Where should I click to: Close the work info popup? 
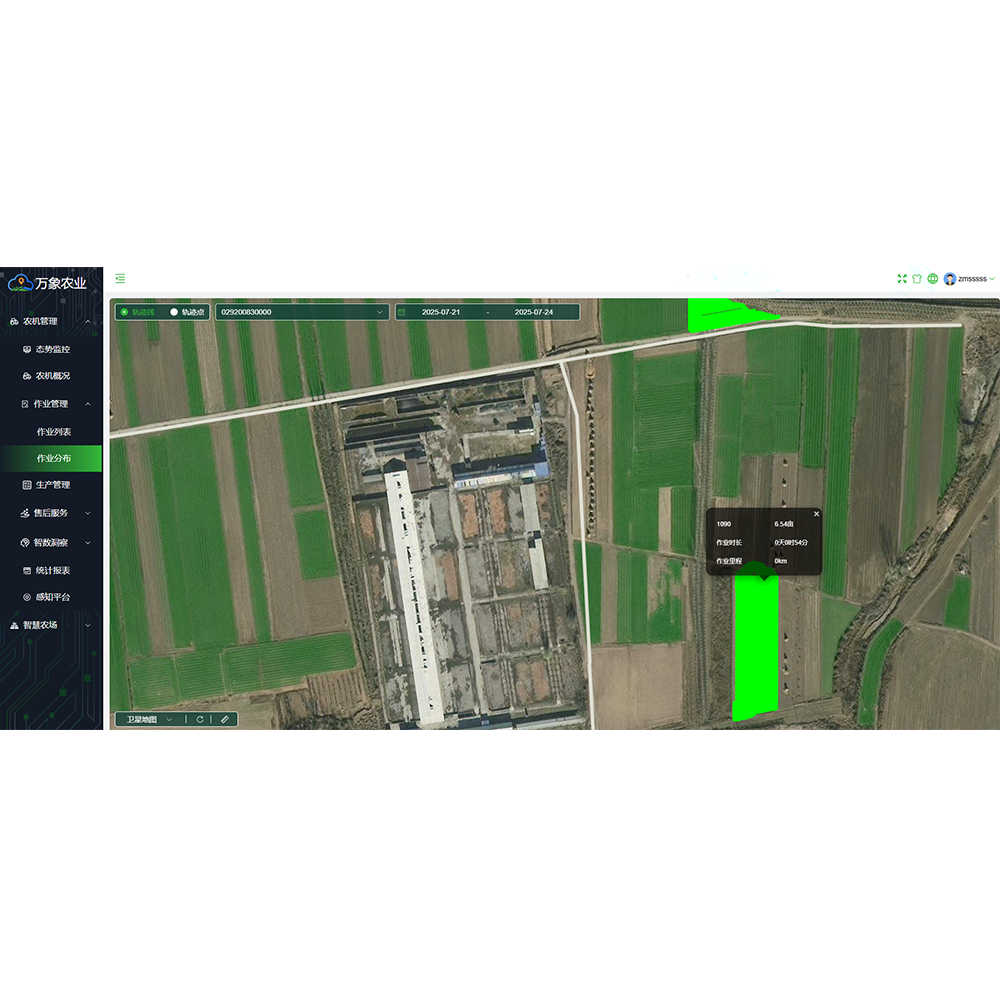pos(816,514)
